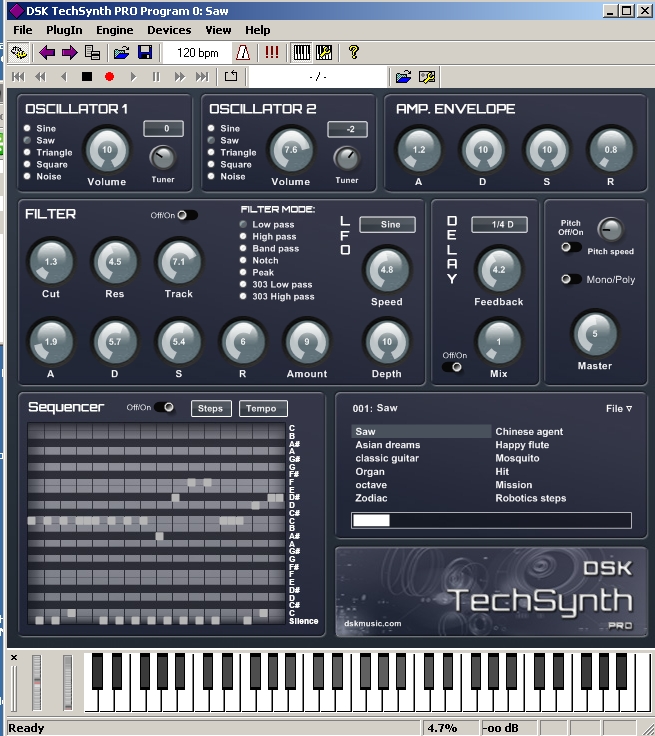The width and height of the screenshot is (655, 736).
Task: Toggle the Mono/Poly switch
Action: tap(571, 279)
